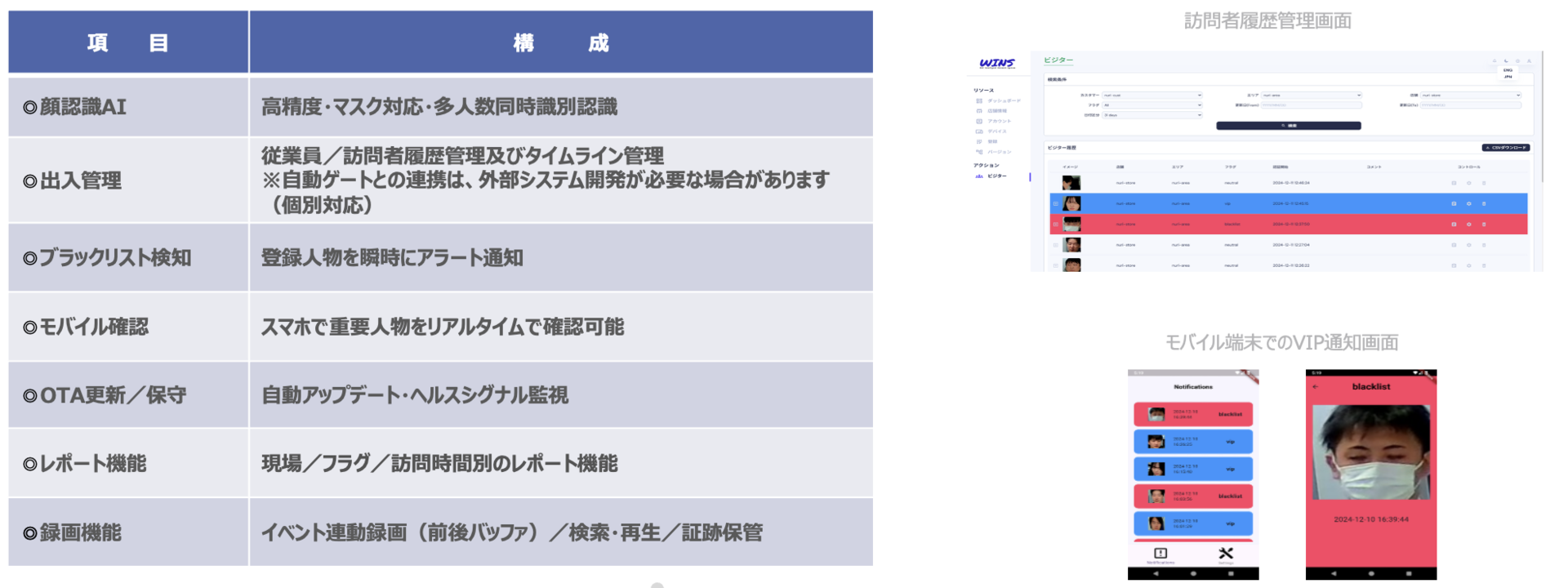Open the フラグ dropdown showing All

pyautogui.click(x=1152, y=105)
